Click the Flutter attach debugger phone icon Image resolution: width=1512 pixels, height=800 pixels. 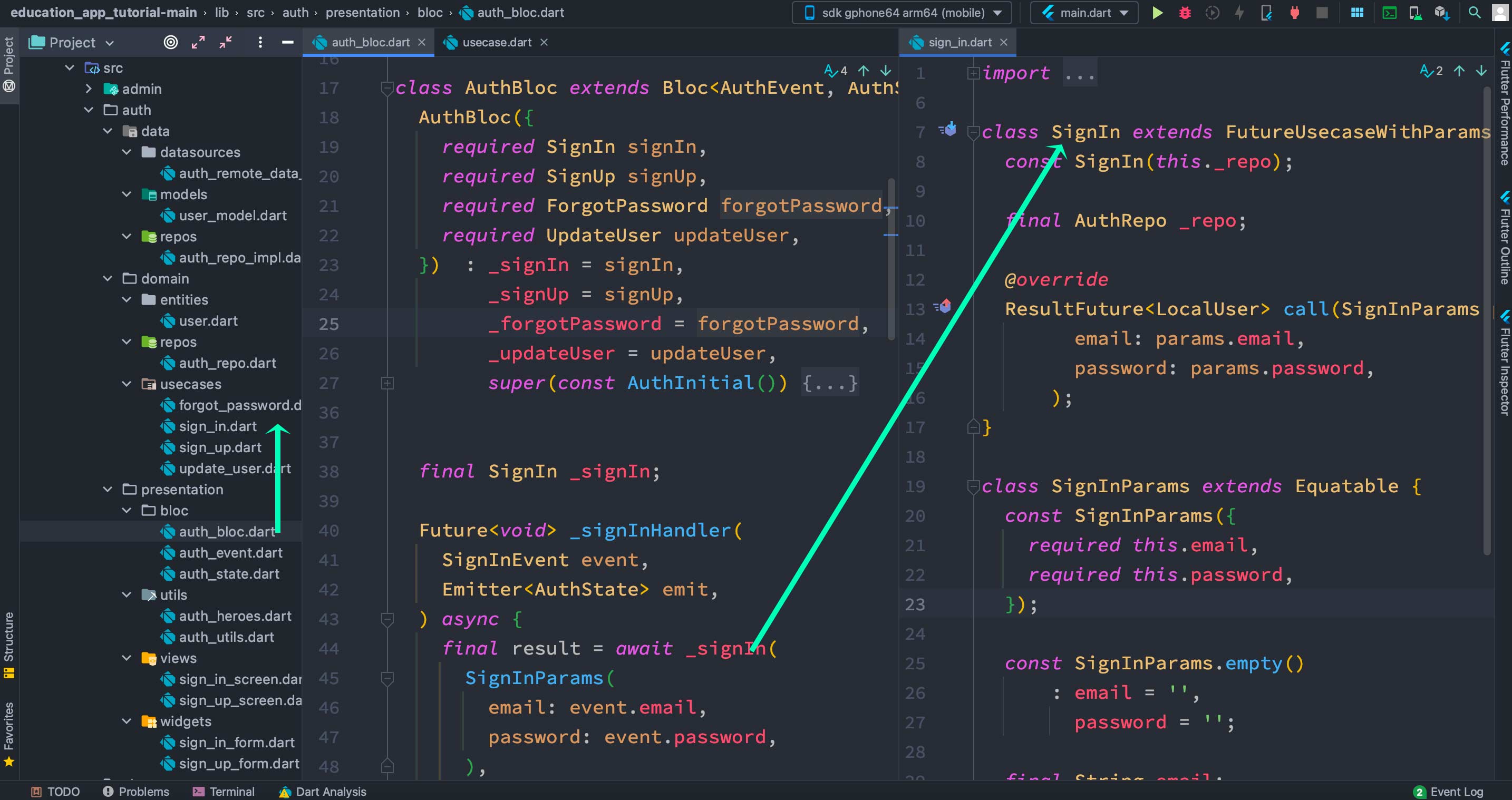[x=1266, y=13]
